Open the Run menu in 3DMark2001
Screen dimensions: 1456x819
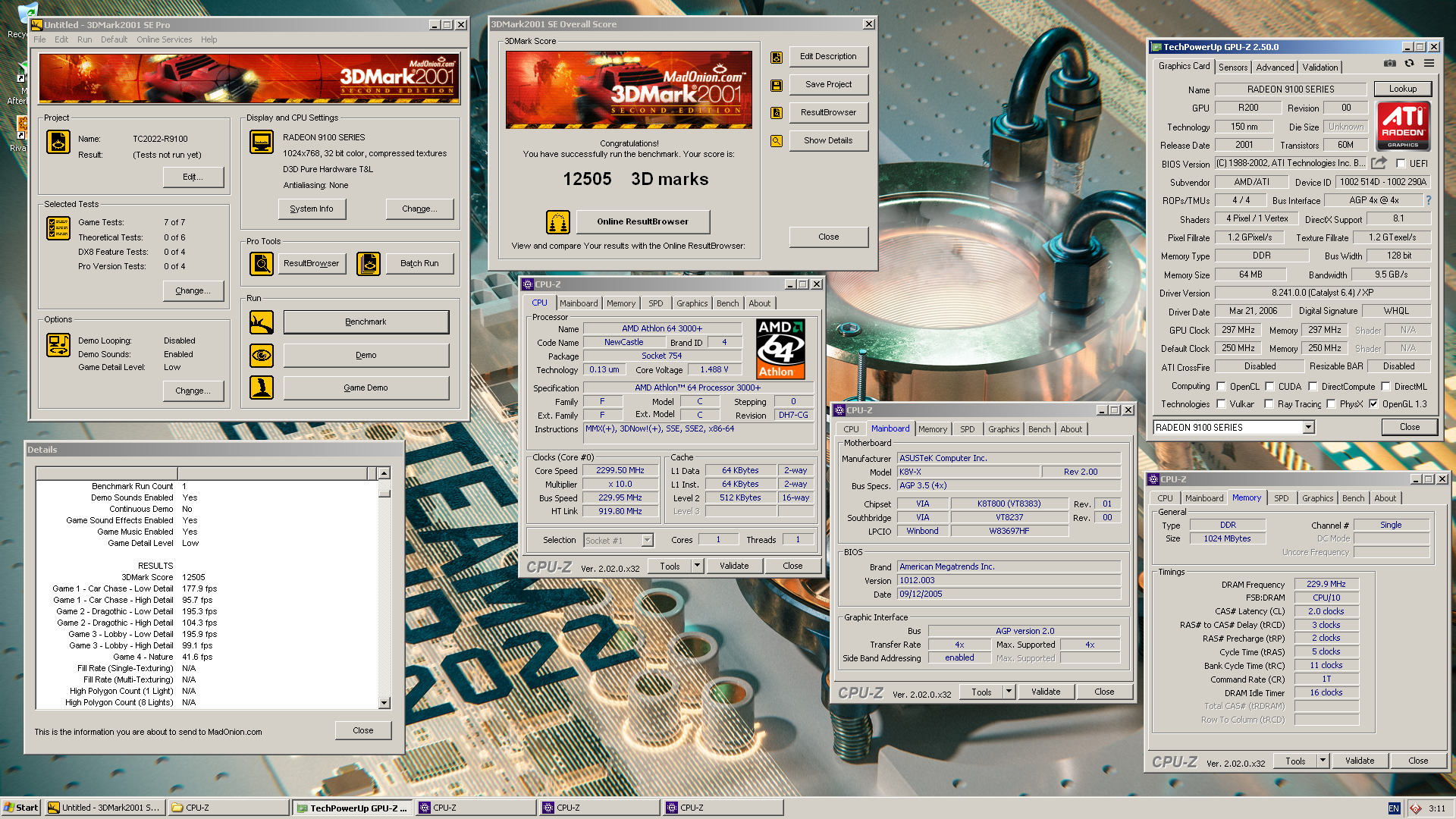pyautogui.click(x=84, y=39)
